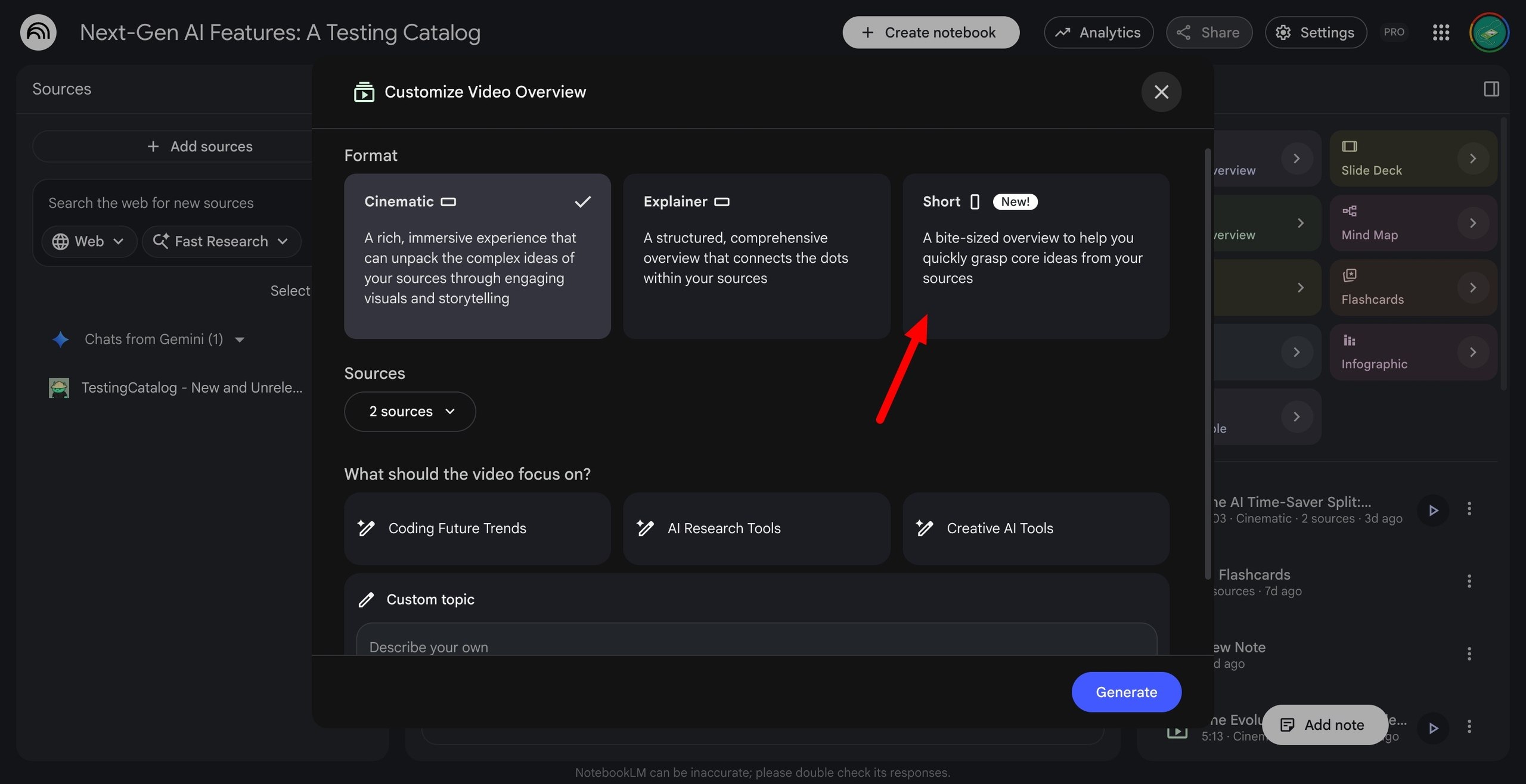Screen dimensions: 1526x784
Task: Open the TestingCatalog source thumbnail
Action: [x=59, y=388]
